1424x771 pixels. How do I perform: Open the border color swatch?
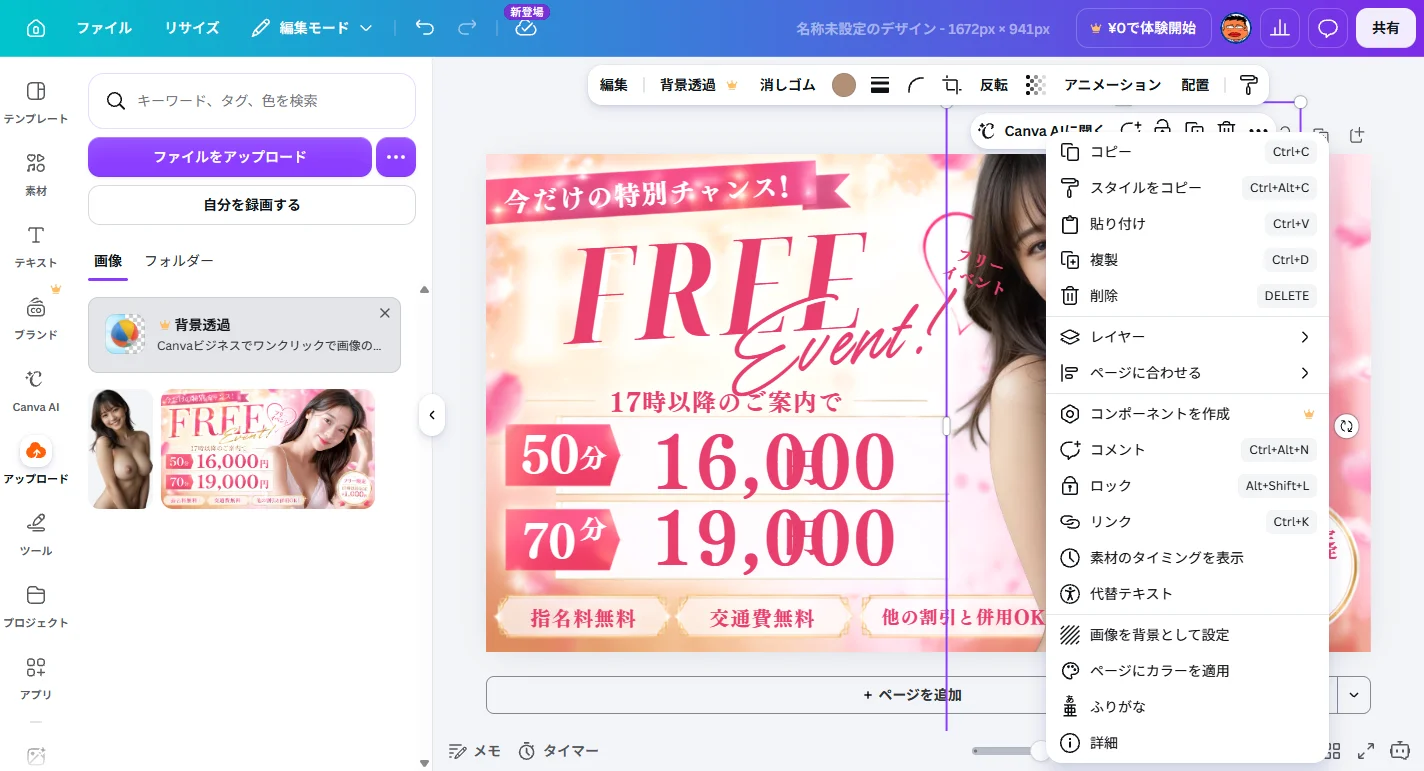844,85
